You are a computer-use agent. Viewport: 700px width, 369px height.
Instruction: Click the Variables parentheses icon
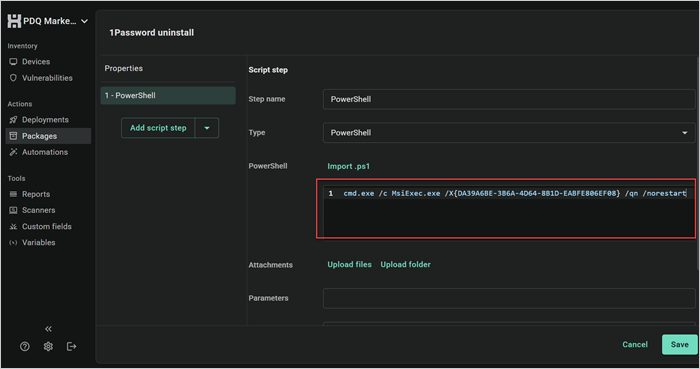coord(13,243)
